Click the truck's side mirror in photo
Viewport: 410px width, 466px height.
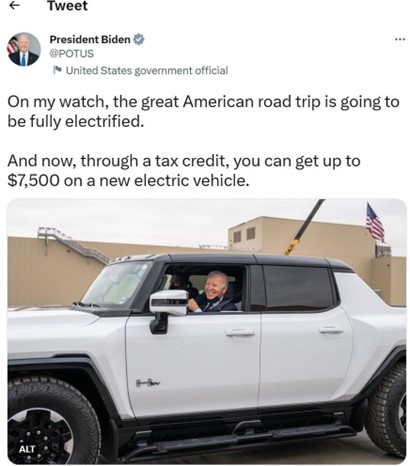coord(167,311)
